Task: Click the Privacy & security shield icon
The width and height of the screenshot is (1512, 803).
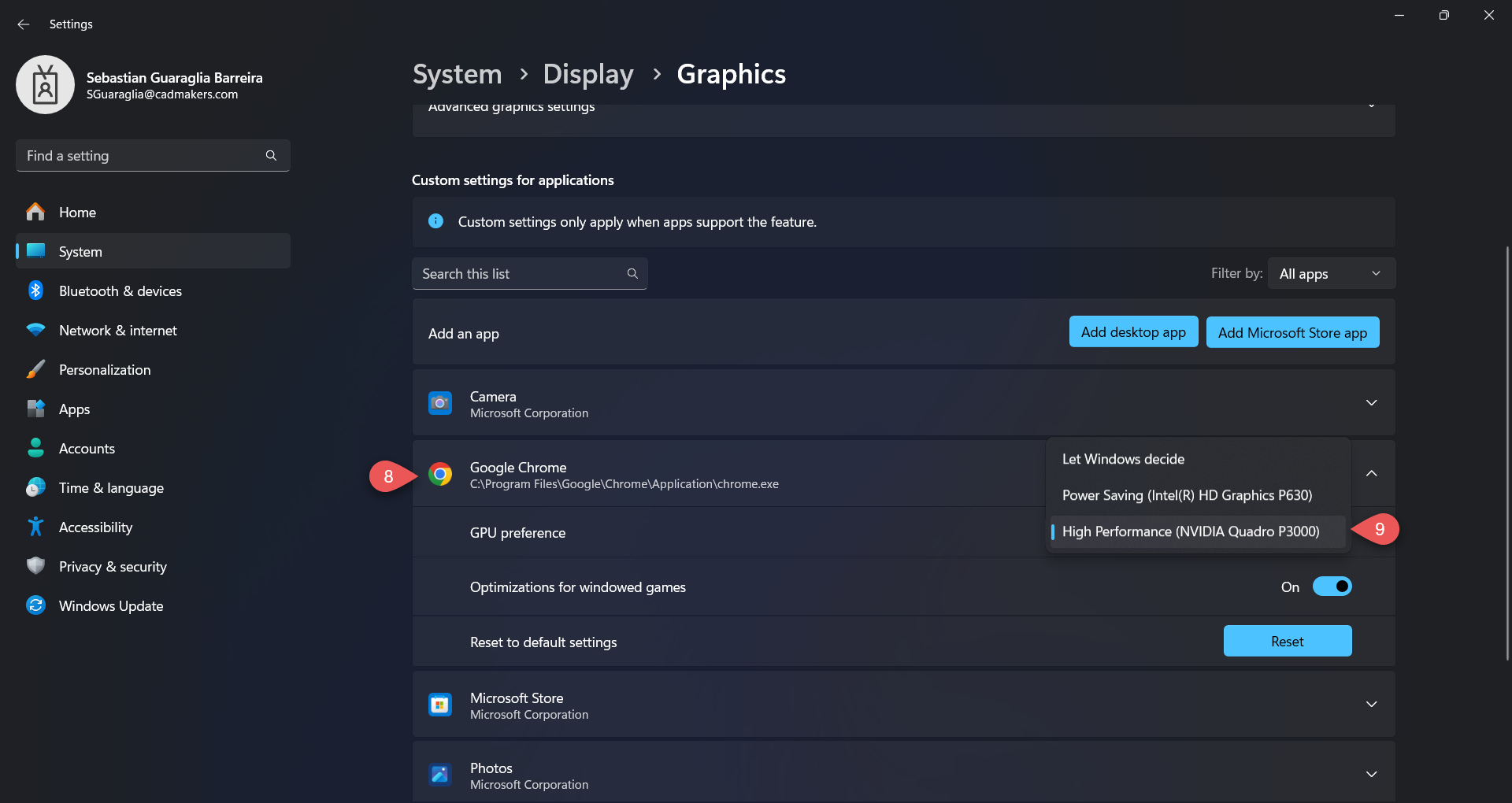Action: tap(35, 566)
